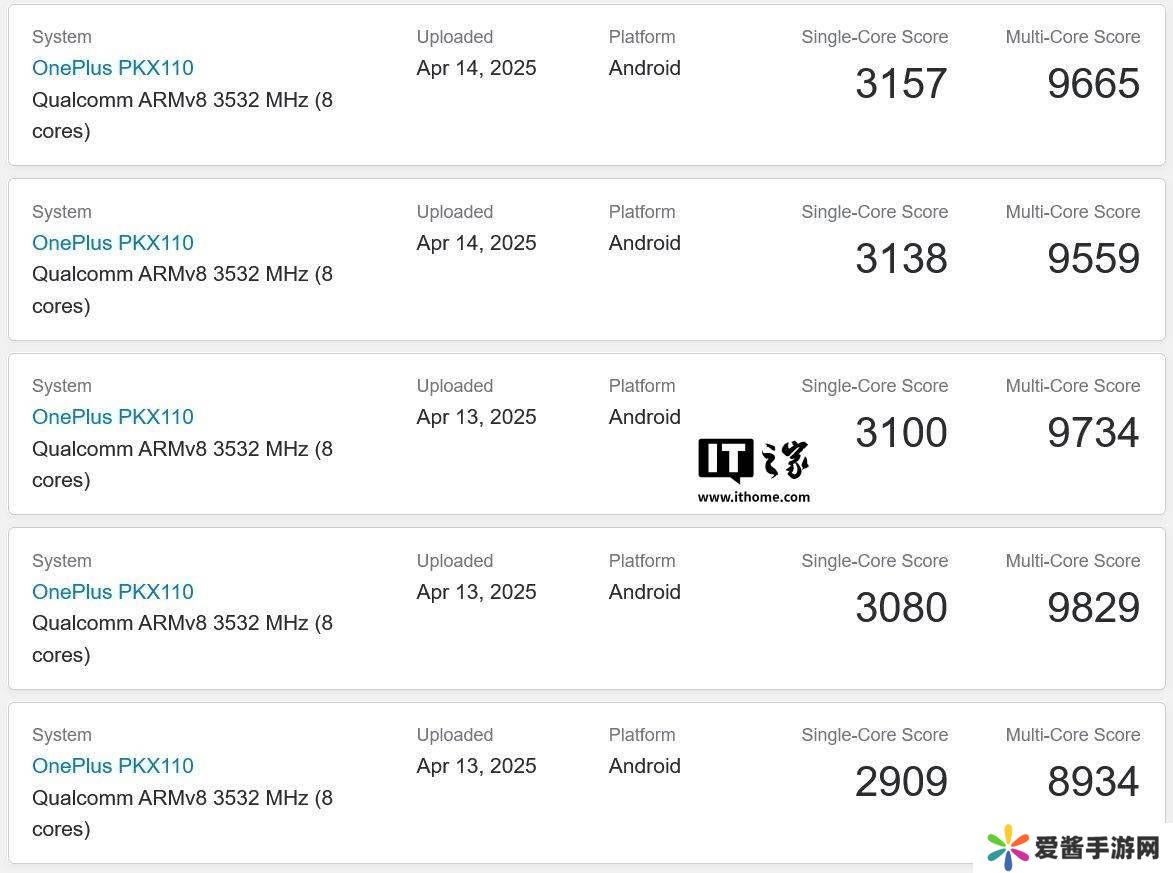Open OnePlus PKX110 result scoring 2909 single-core
The image size is (1173, 873).
pos(113,766)
